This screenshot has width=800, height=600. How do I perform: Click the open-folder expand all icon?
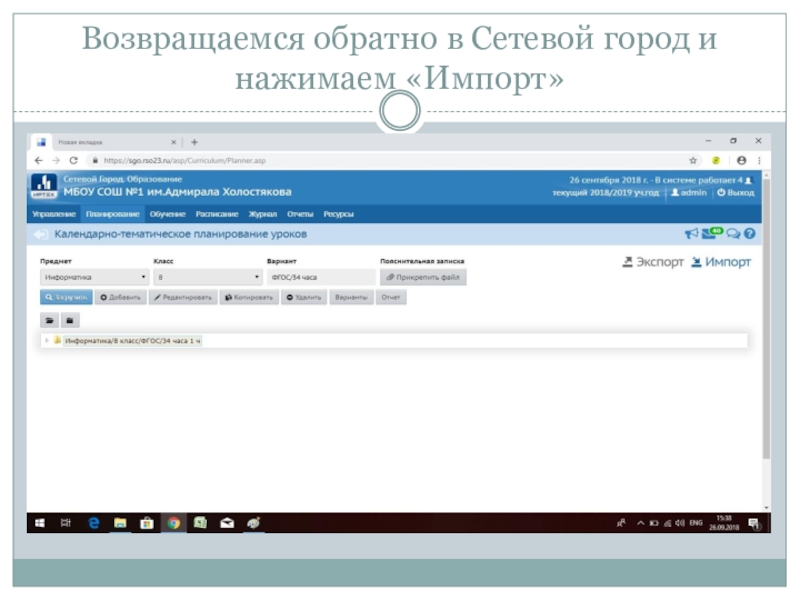click(48, 320)
